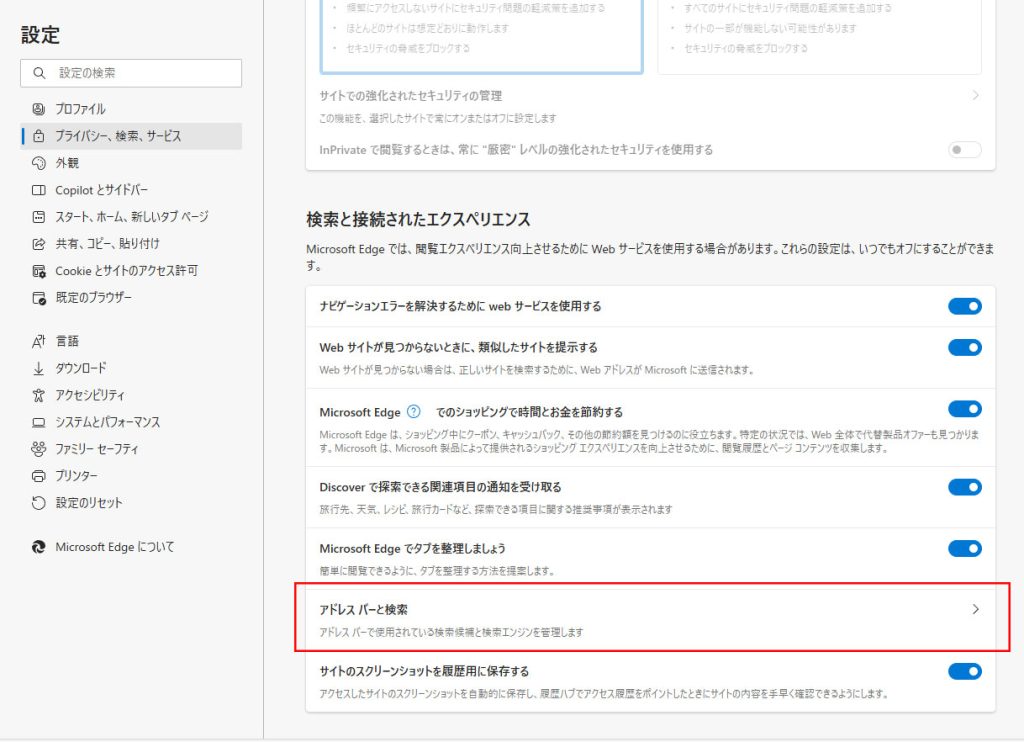Image resolution: width=1024 pixels, height=742 pixels.
Task: Open ダウンロード using its arrow icon
Action: coord(39,368)
